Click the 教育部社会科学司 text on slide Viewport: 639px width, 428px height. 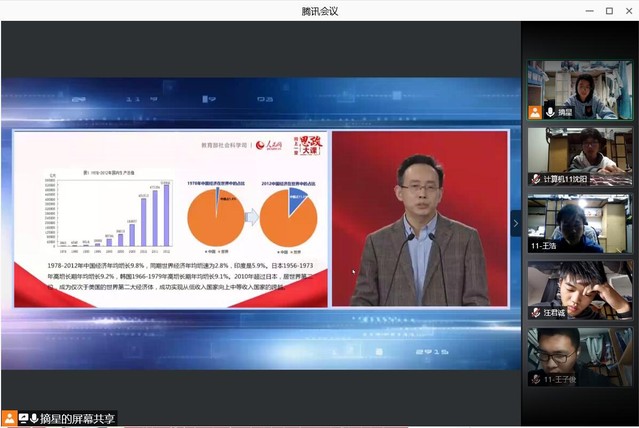224,145
